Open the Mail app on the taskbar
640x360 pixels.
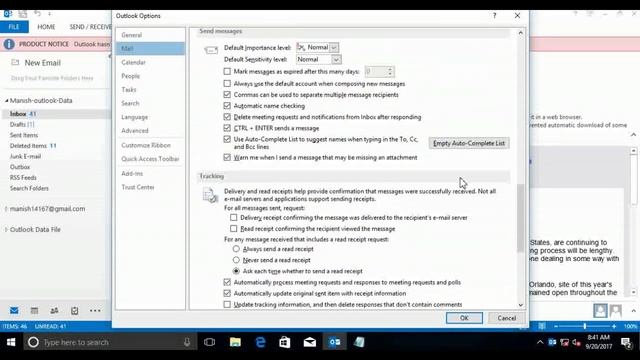pos(309,342)
